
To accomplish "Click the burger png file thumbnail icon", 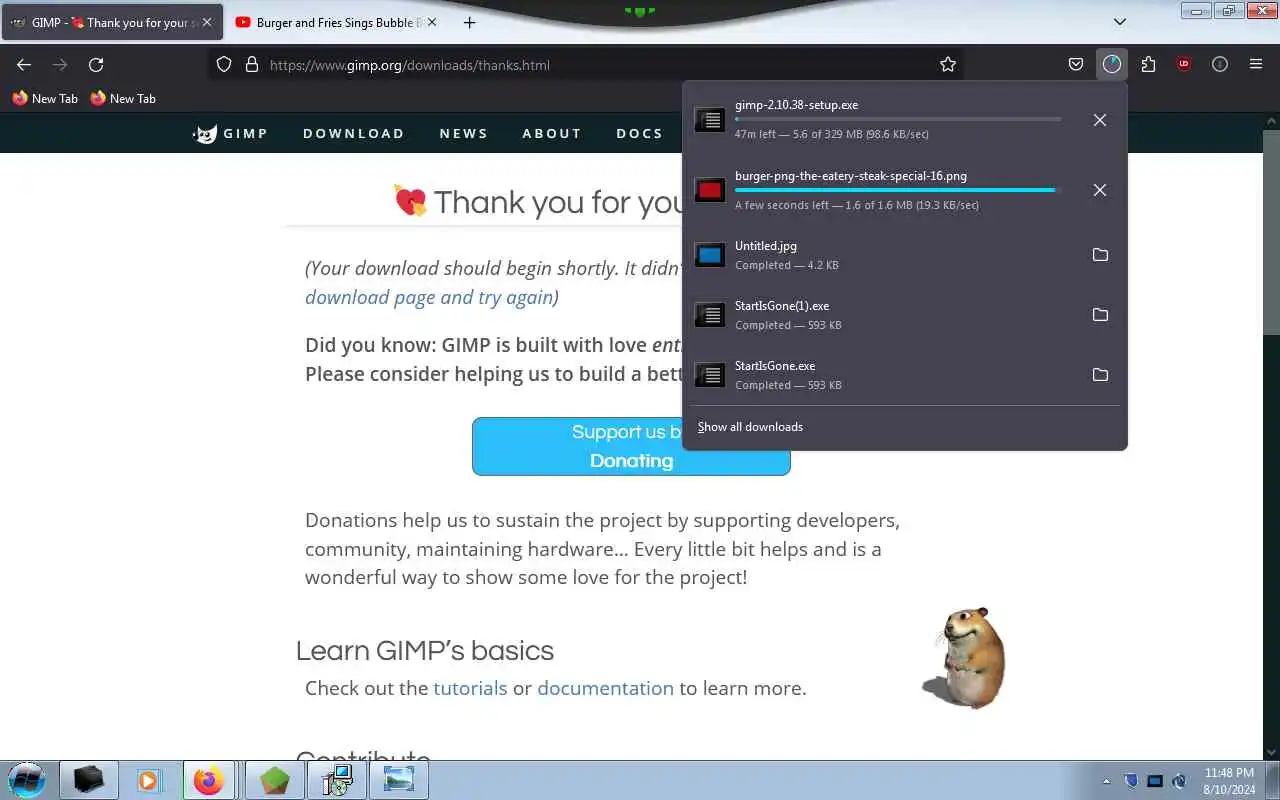I will [710, 190].
